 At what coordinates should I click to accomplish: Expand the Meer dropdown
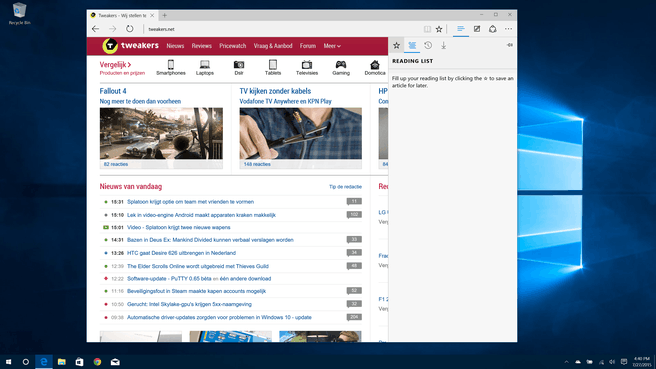pos(332,46)
